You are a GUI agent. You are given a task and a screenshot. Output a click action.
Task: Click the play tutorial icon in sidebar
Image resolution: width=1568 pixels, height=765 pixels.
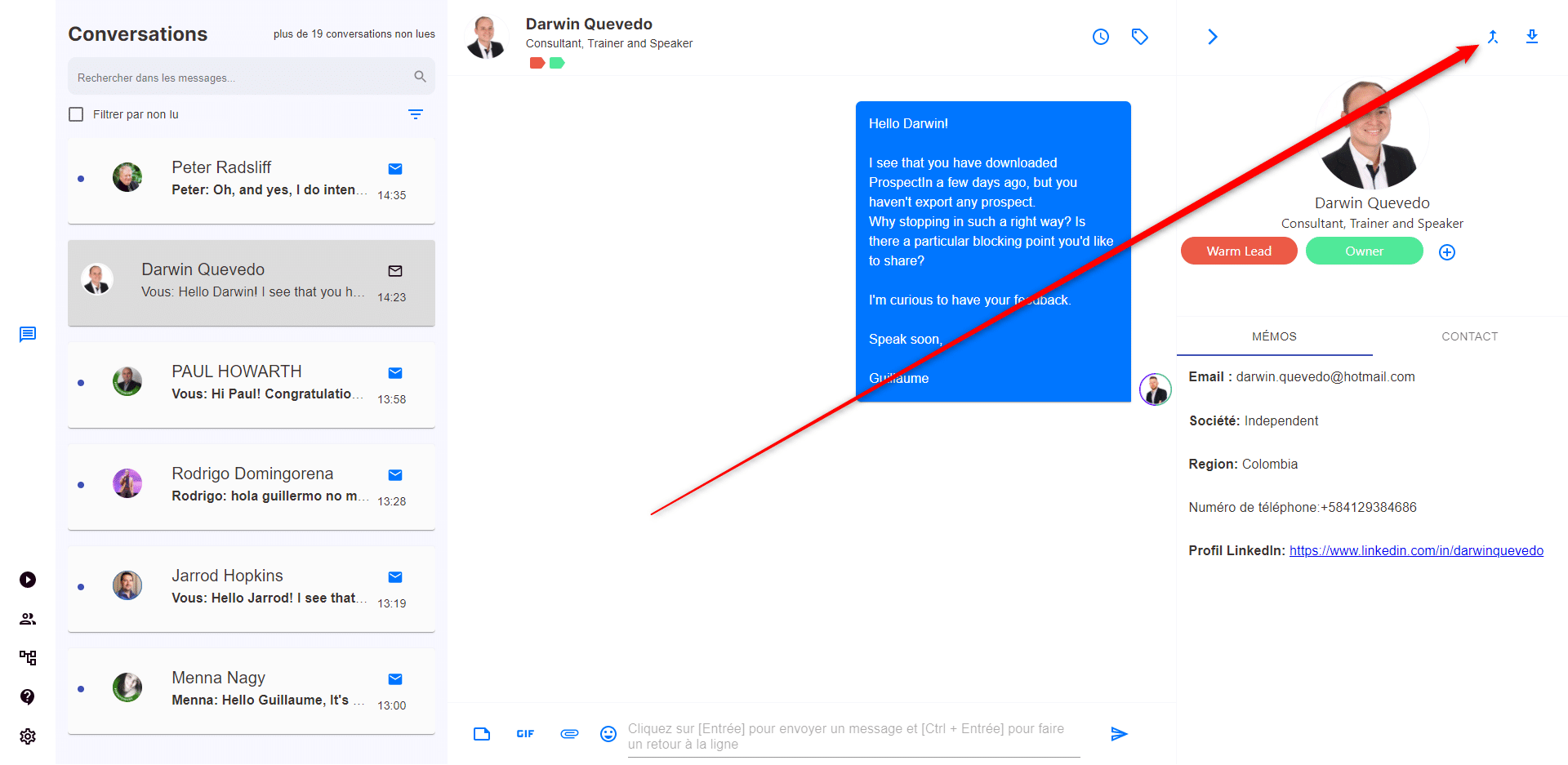point(28,580)
